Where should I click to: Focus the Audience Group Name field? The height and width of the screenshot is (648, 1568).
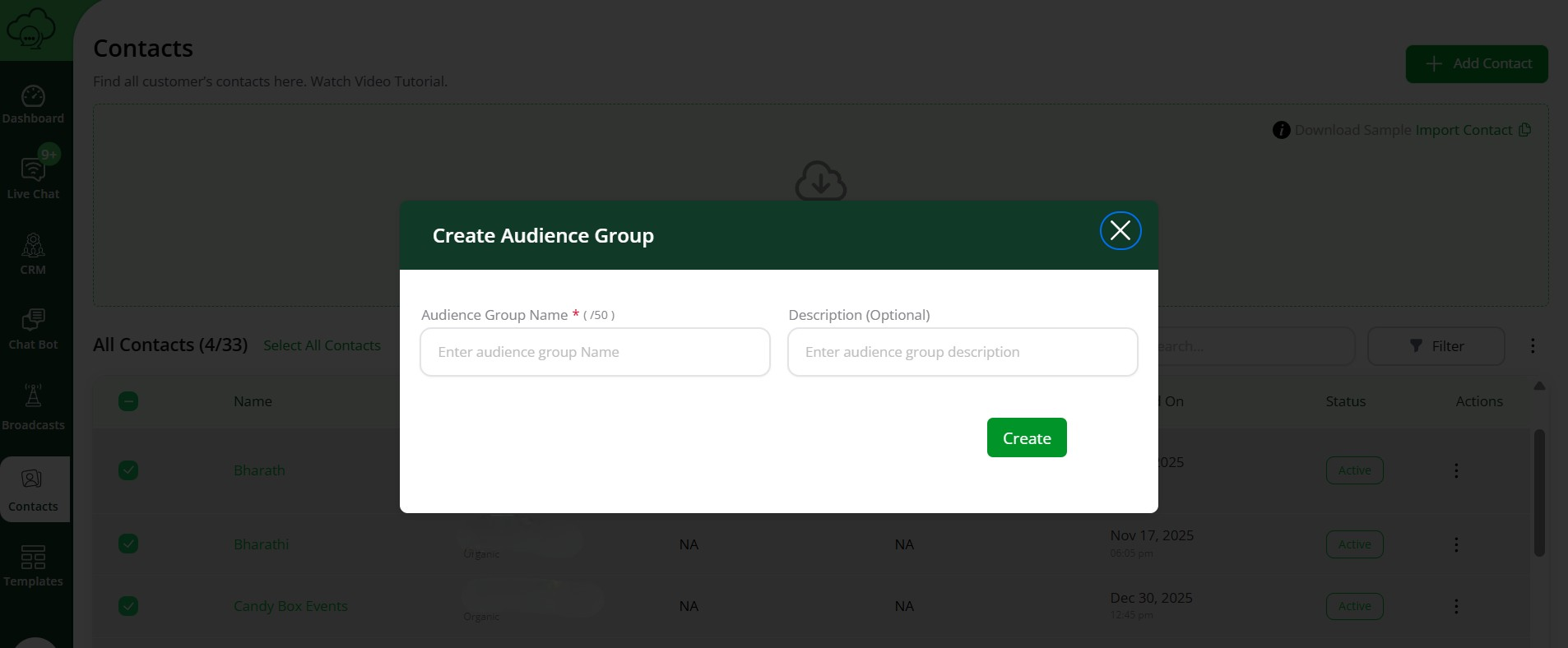[x=595, y=352]
